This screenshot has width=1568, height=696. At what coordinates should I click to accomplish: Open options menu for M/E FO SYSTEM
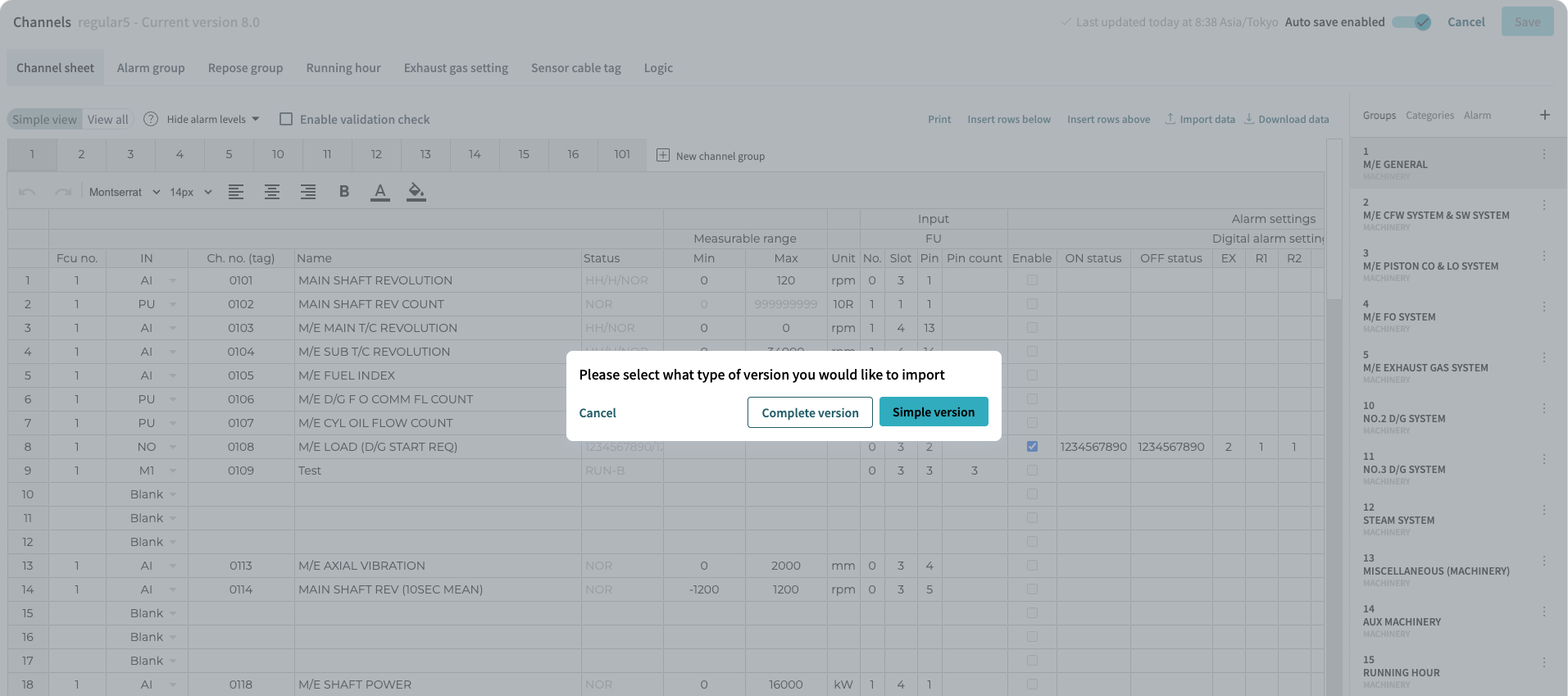[x=1544, y=307]
